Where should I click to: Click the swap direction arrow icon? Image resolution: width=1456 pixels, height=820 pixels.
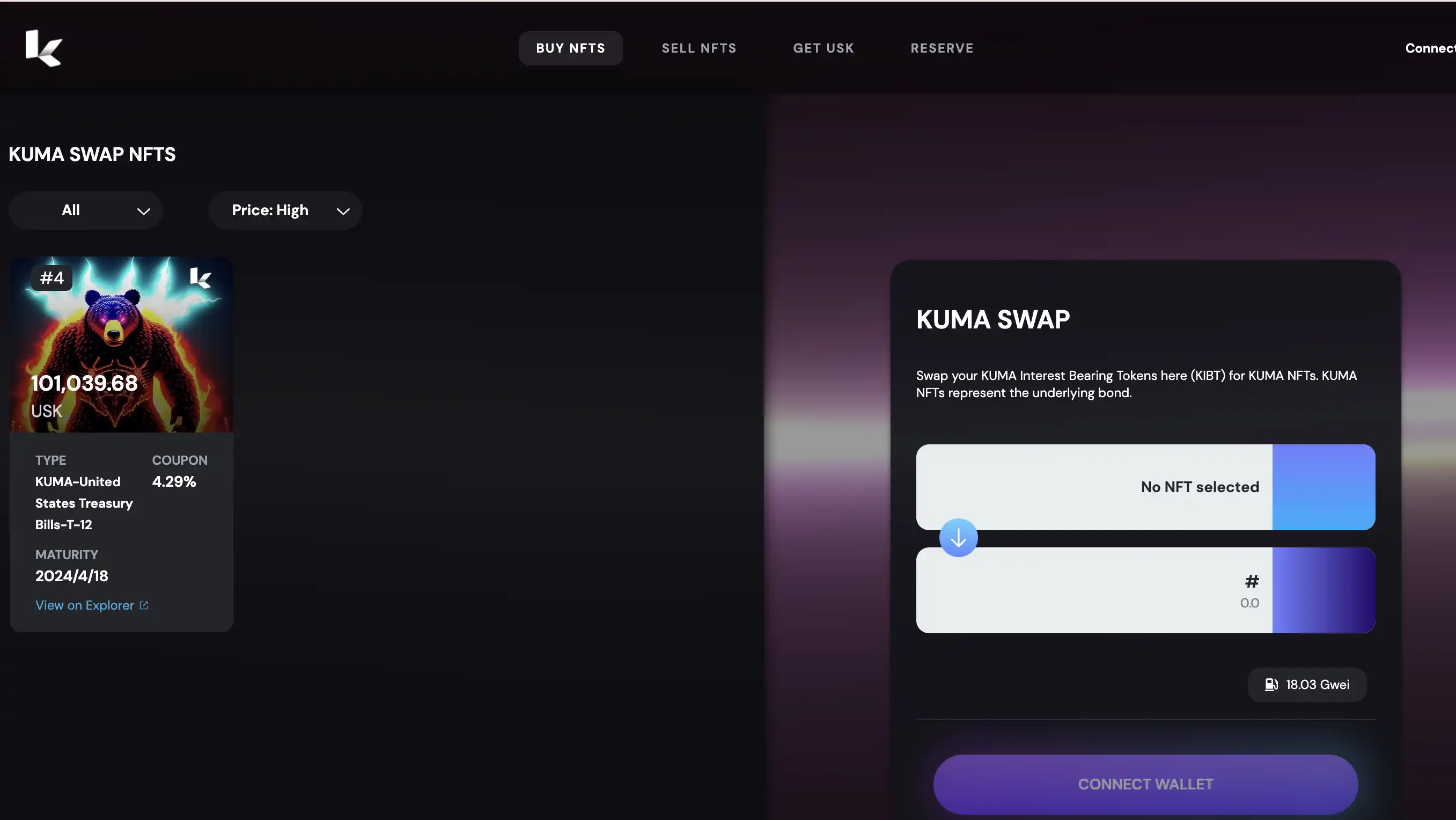(x=958, y=538)
